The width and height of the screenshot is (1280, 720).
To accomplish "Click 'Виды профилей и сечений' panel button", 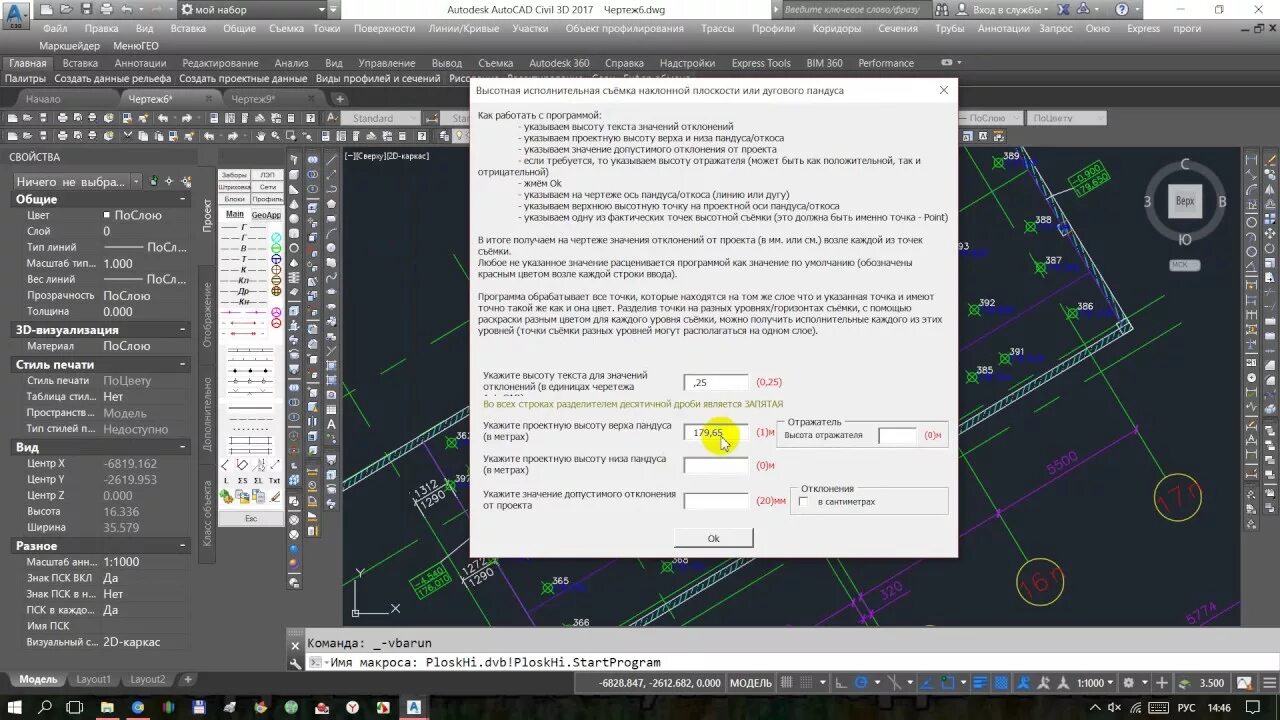I will (x=378, y=78).
